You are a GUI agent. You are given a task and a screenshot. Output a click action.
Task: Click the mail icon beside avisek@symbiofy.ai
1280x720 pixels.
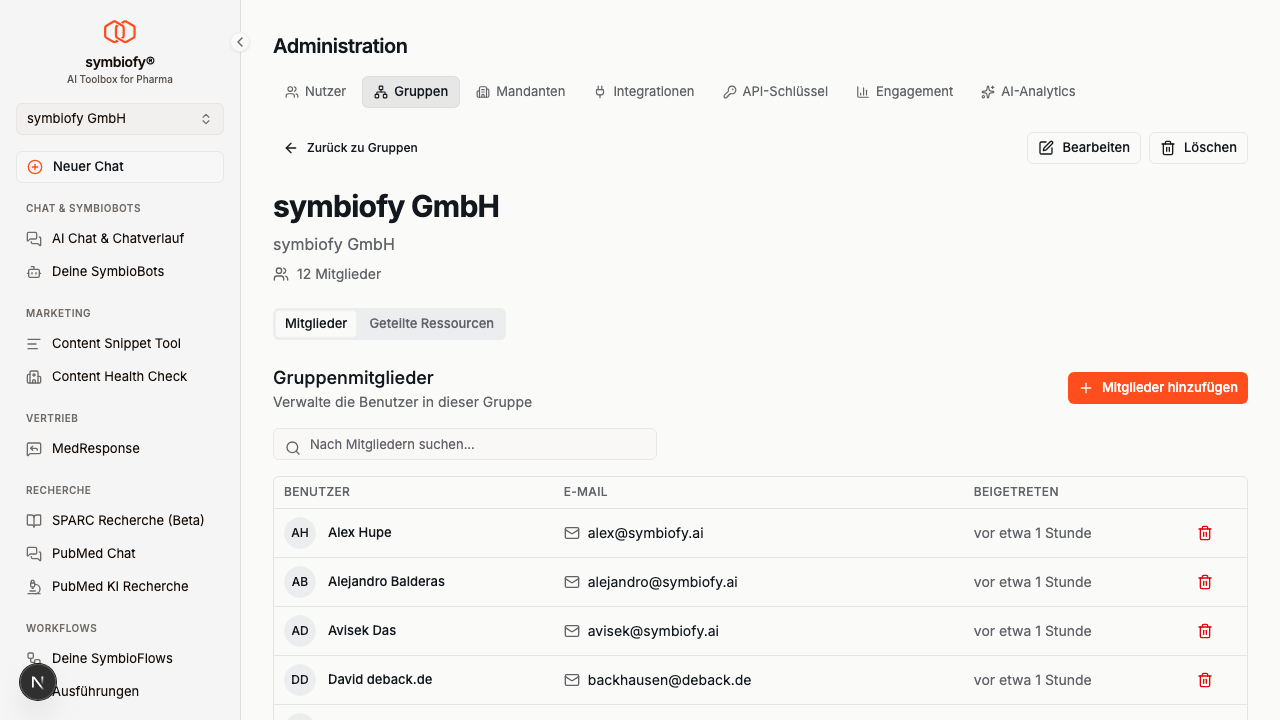click(x=572, y=631)
